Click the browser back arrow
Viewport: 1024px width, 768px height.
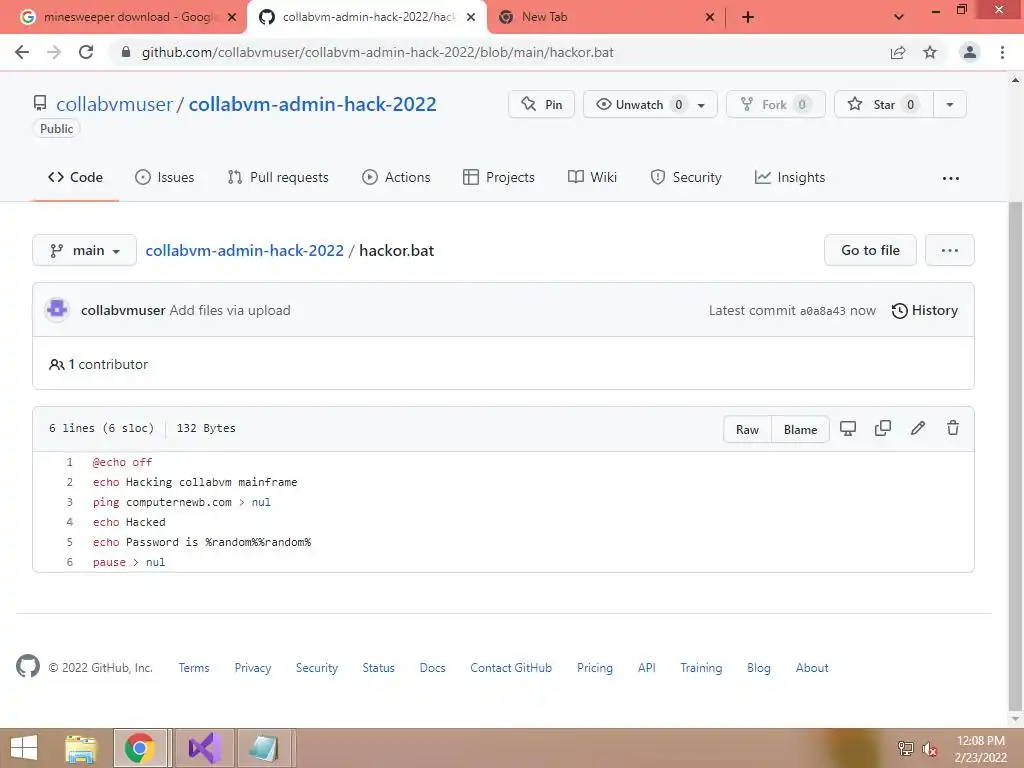click(x=22, y=52)
